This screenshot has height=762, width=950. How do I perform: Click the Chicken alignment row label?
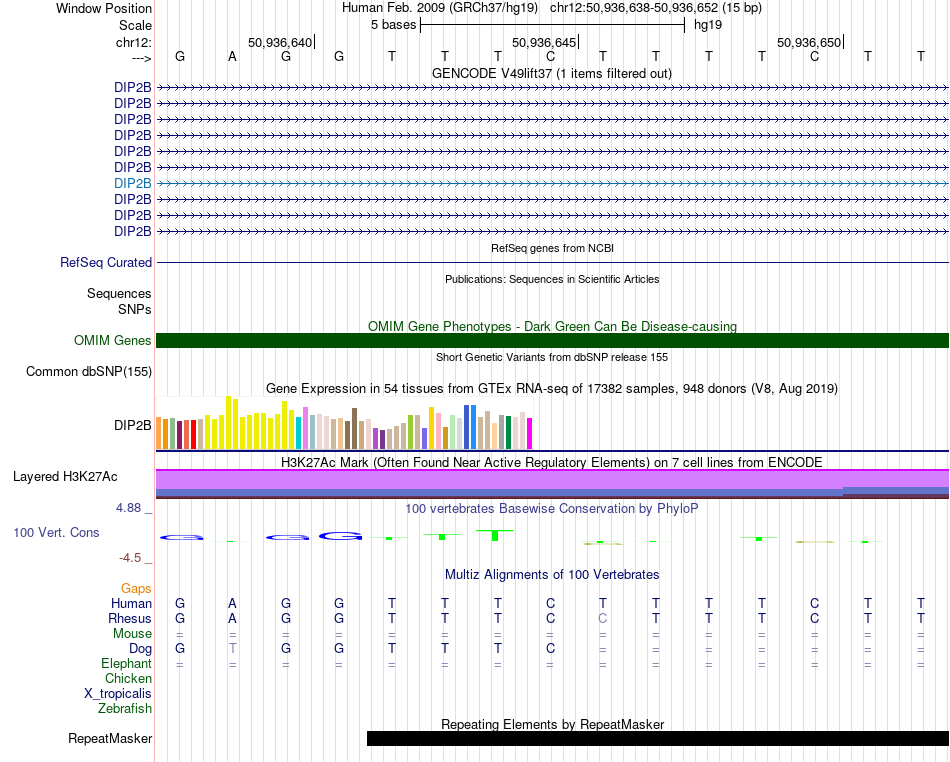pyautogui.click(x=128, y=678)
